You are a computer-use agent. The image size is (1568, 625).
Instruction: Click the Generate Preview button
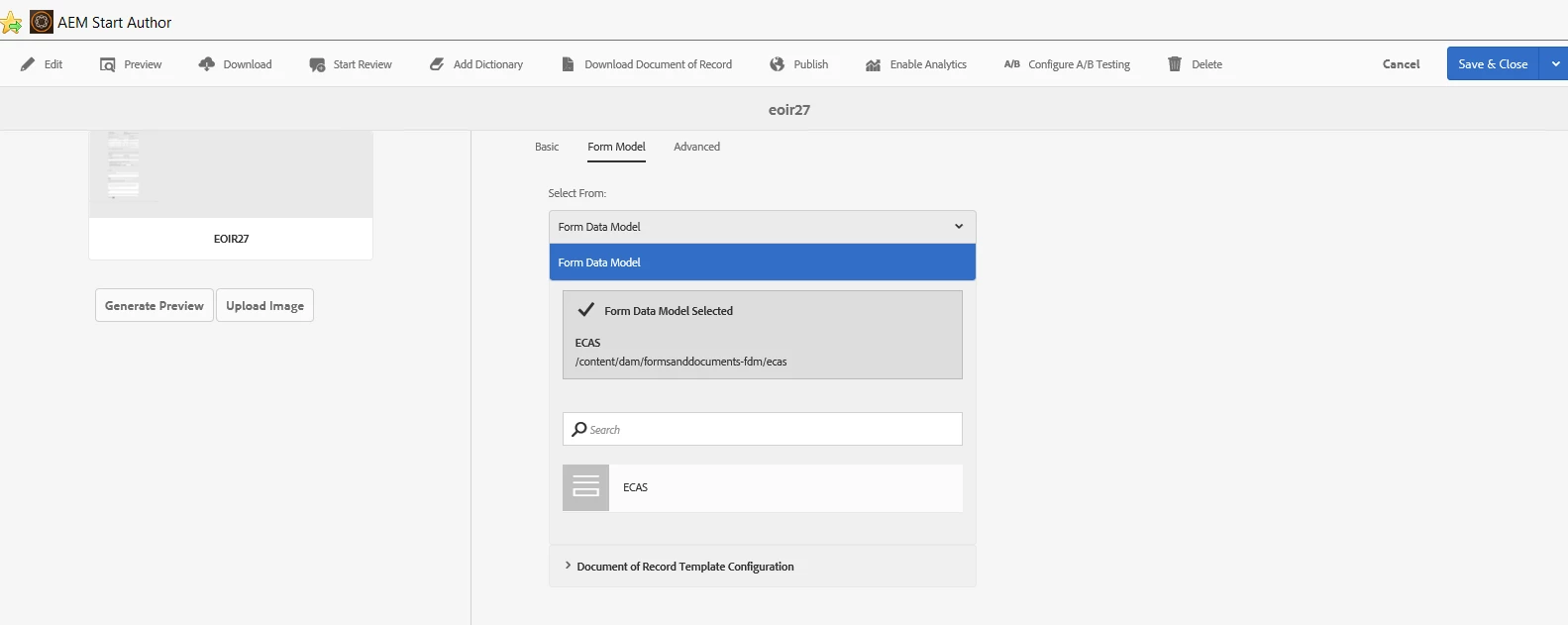coord(155,305)
